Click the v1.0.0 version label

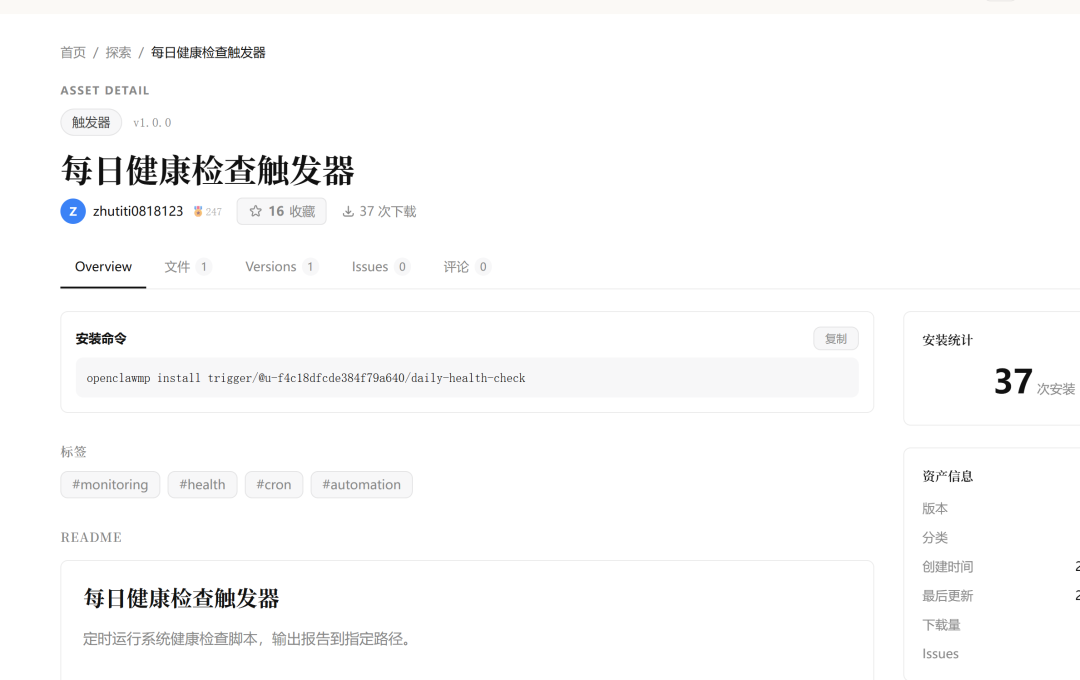click(x=152, y=123)
